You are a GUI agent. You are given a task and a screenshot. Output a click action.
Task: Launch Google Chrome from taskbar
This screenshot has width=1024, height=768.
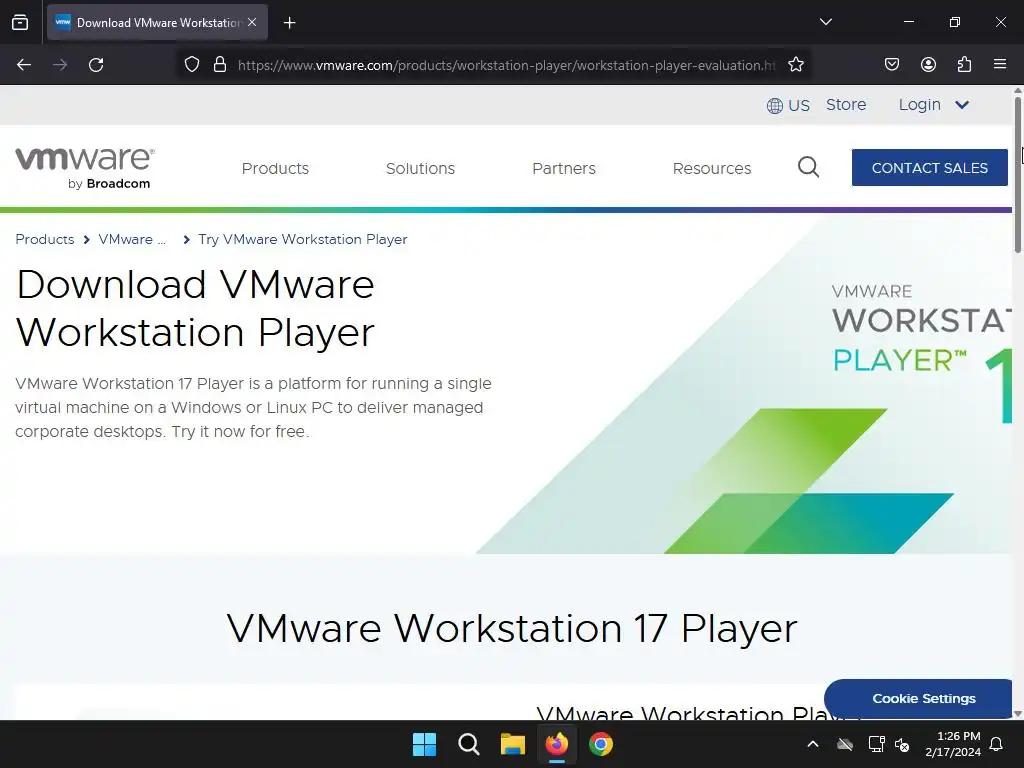pos(601,744)
